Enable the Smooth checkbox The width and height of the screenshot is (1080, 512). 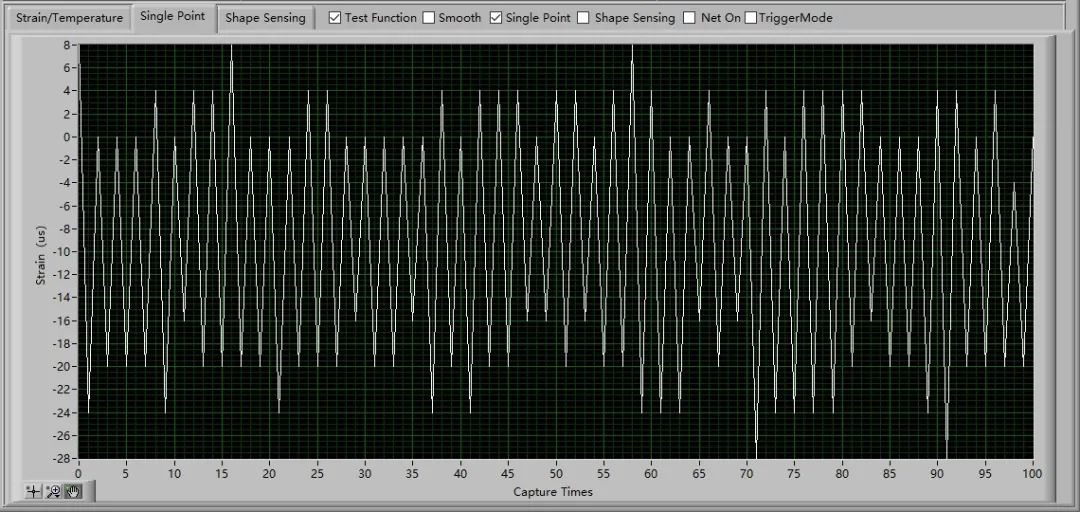pyautogui.click(x=428, y=18)
